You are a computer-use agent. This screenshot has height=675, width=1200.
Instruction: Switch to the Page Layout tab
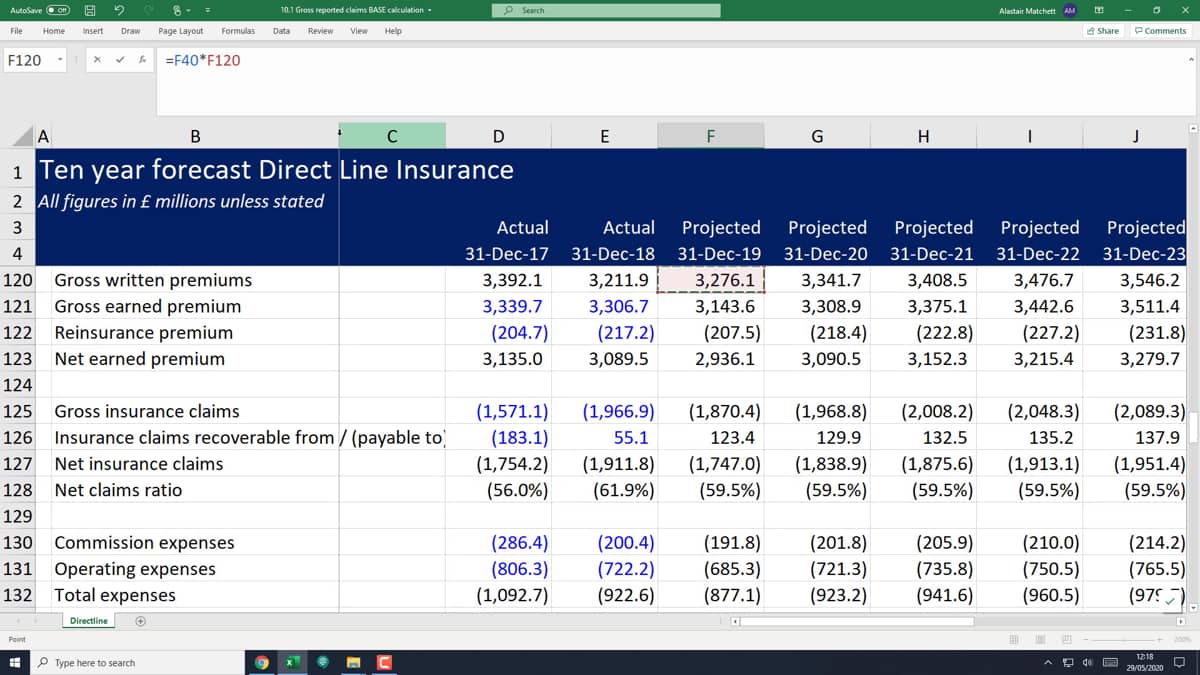coord(181,31)
